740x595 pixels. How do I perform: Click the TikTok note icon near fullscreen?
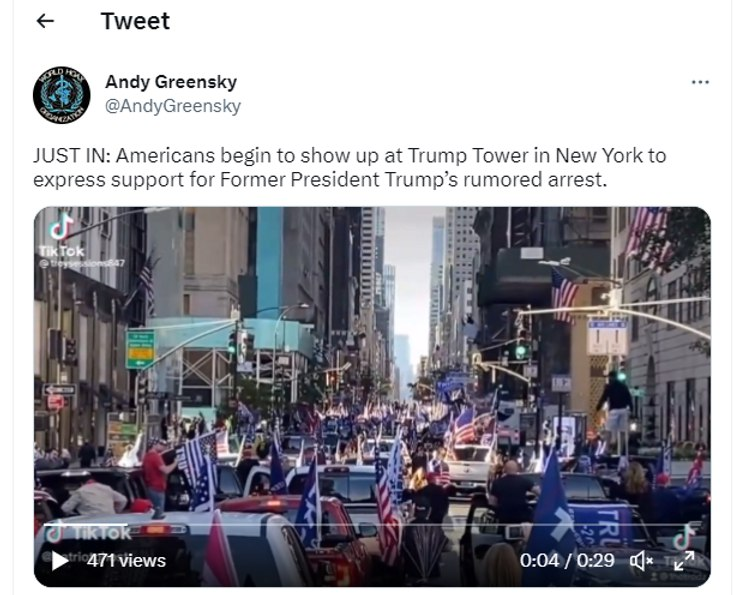683,537
